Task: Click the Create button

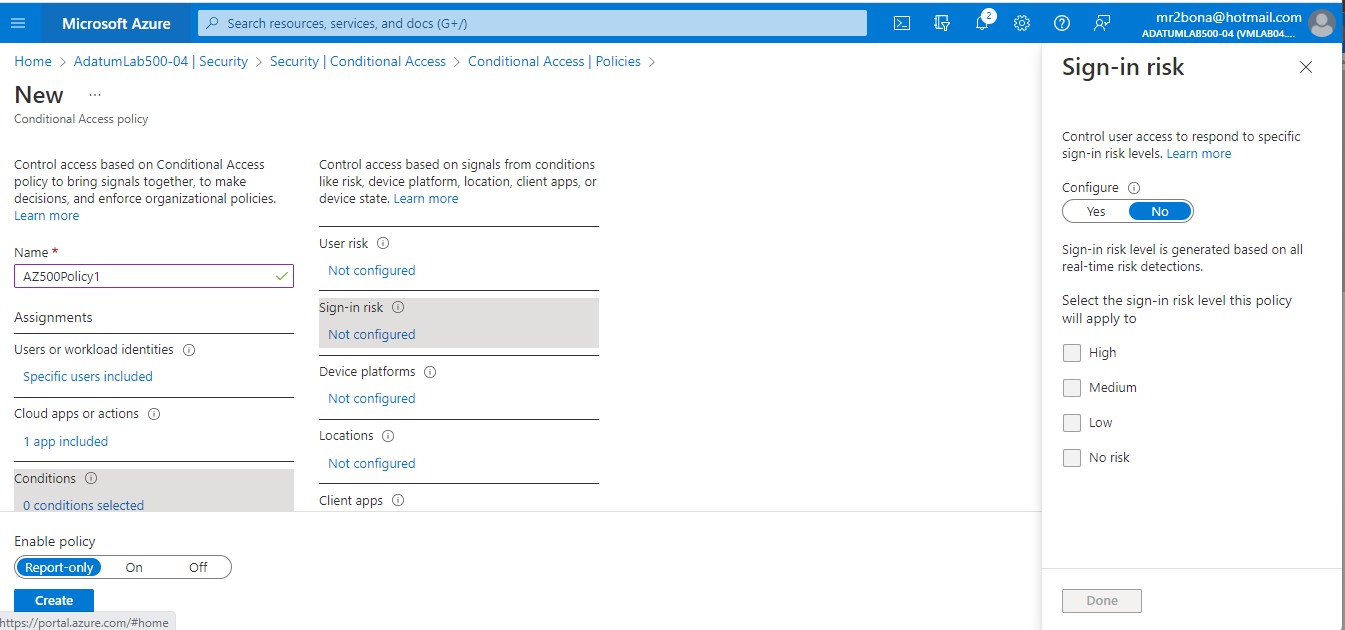Action: [53, 600]
